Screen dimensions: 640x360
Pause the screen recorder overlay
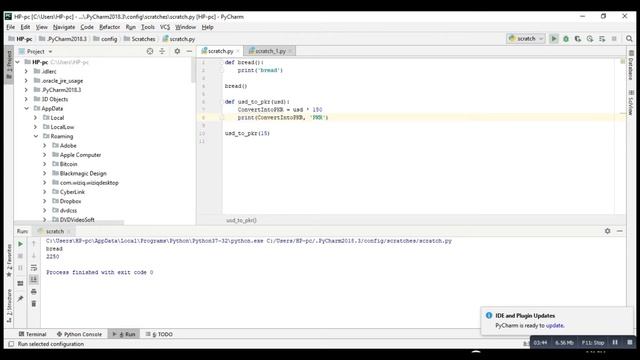[x=615, y=342]
